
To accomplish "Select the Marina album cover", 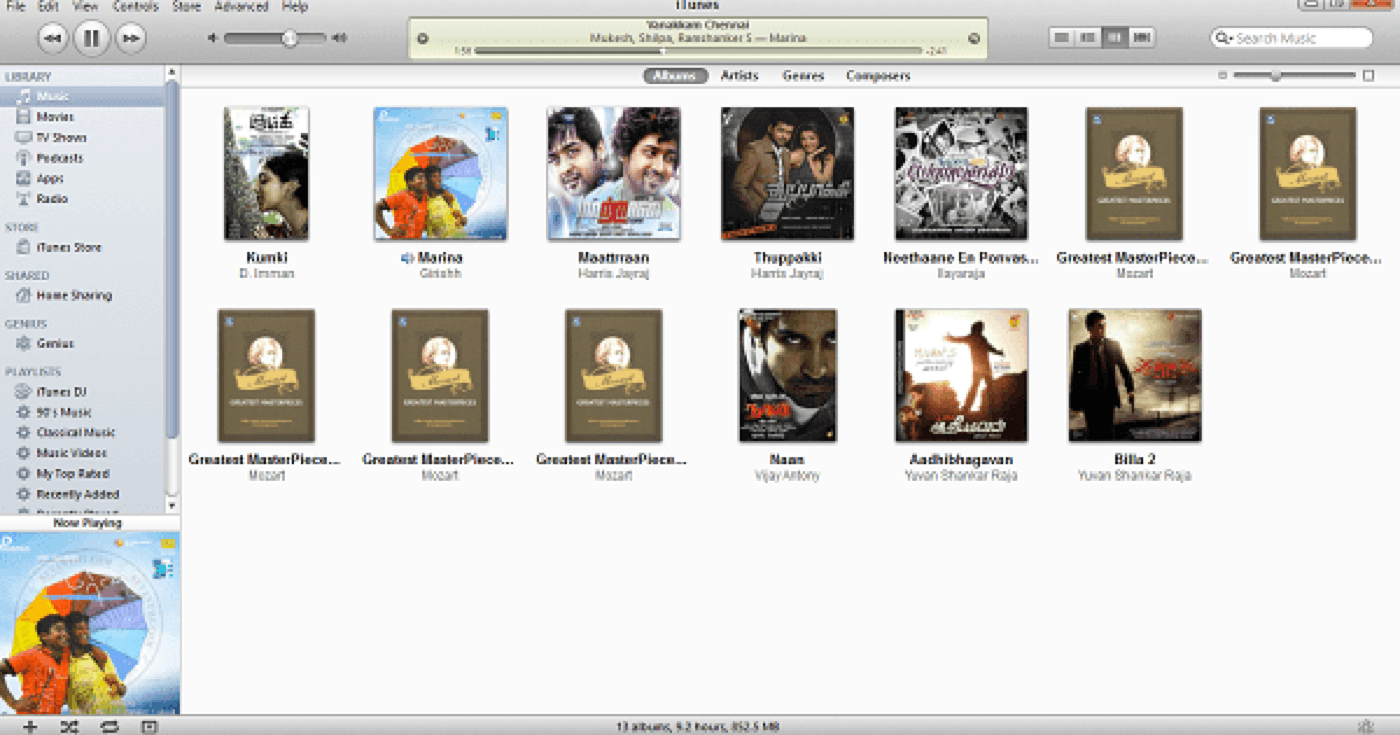I will pyautogui.click(x=440, y=174).
